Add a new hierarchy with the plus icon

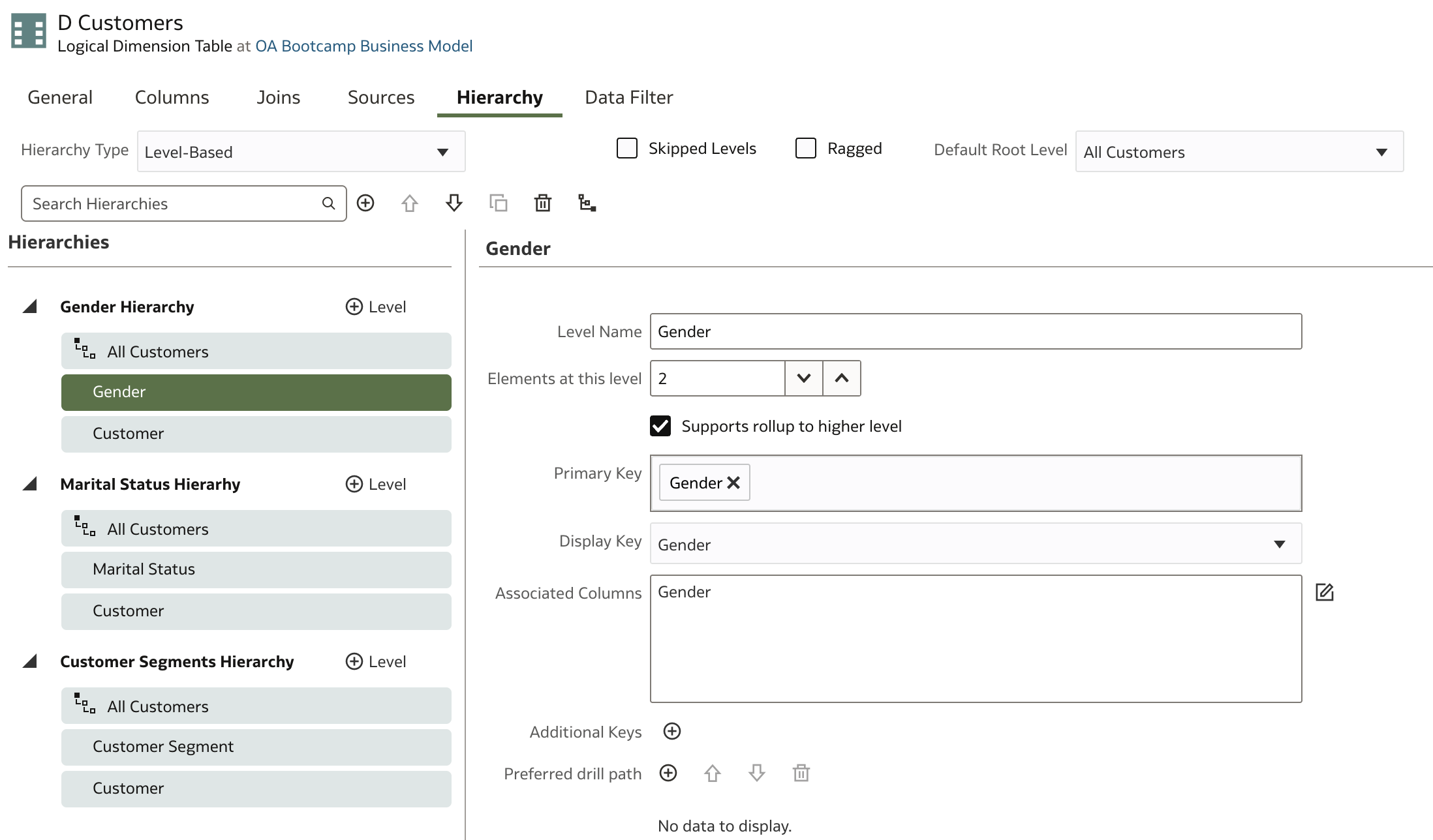[365, 203]
